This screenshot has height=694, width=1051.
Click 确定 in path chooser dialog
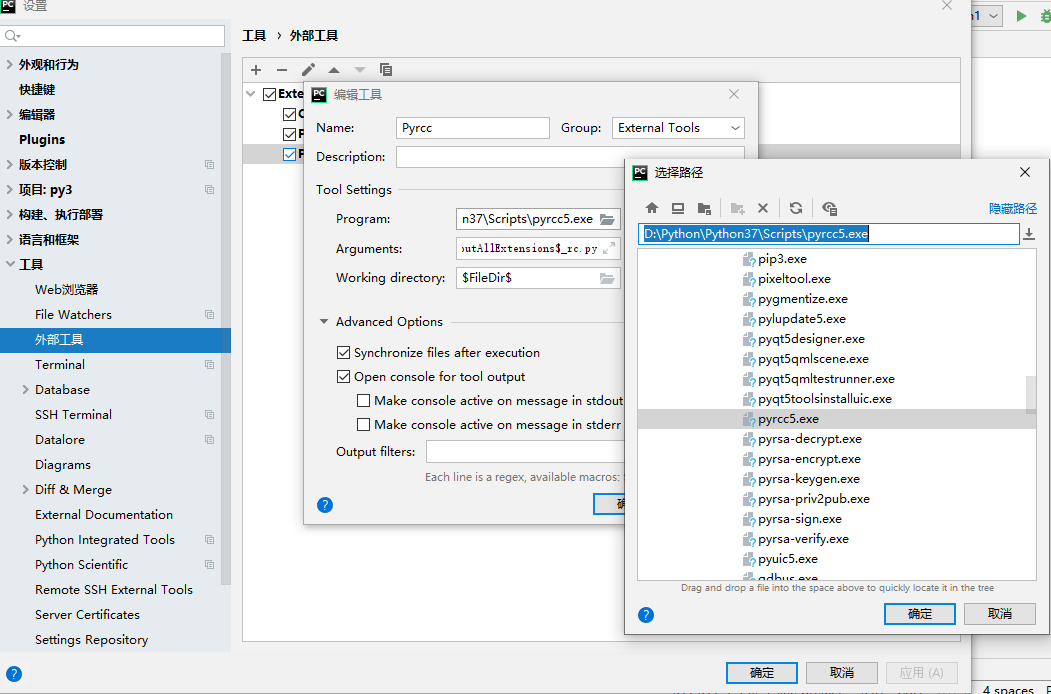coord(920,614)
